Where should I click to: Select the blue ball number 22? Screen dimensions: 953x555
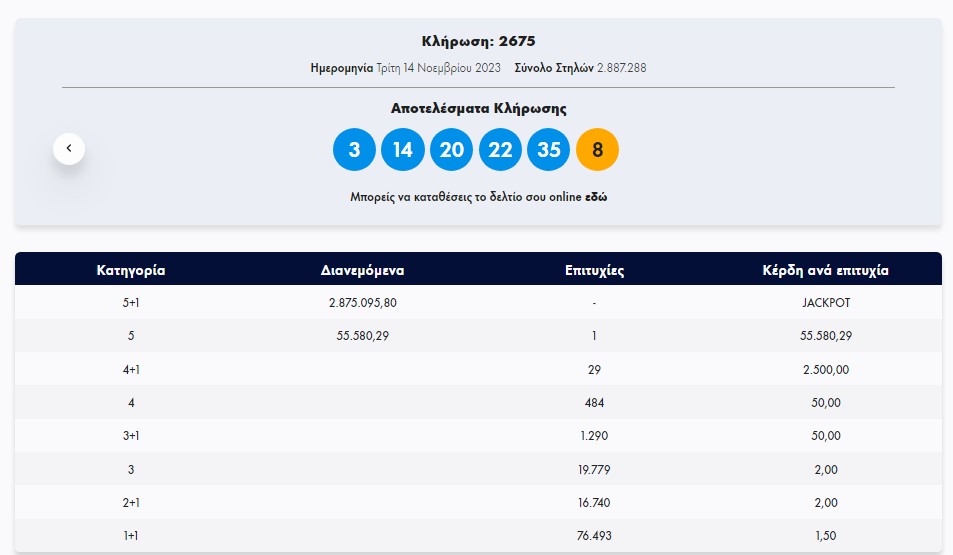point(500,150)
